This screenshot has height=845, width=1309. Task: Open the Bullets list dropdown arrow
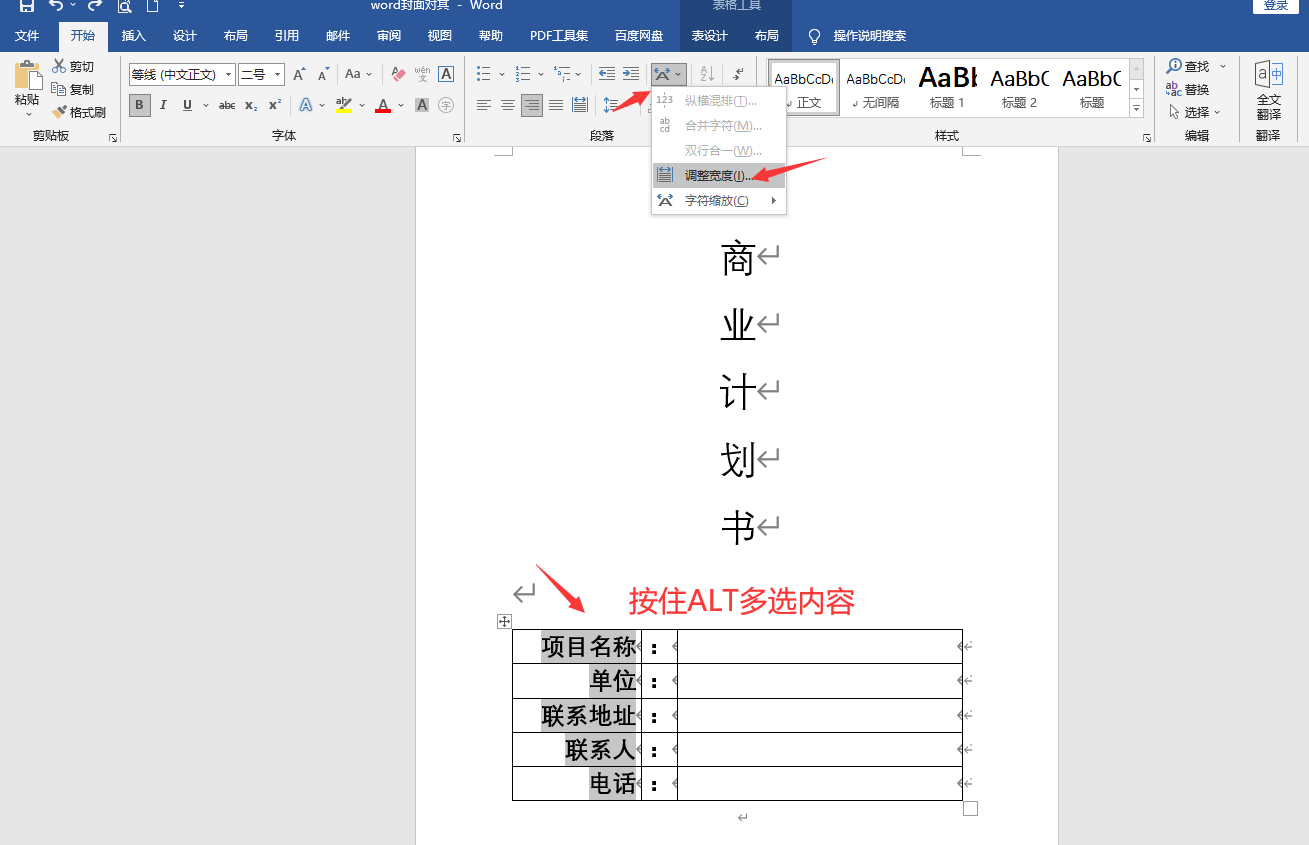click(502, 74)
